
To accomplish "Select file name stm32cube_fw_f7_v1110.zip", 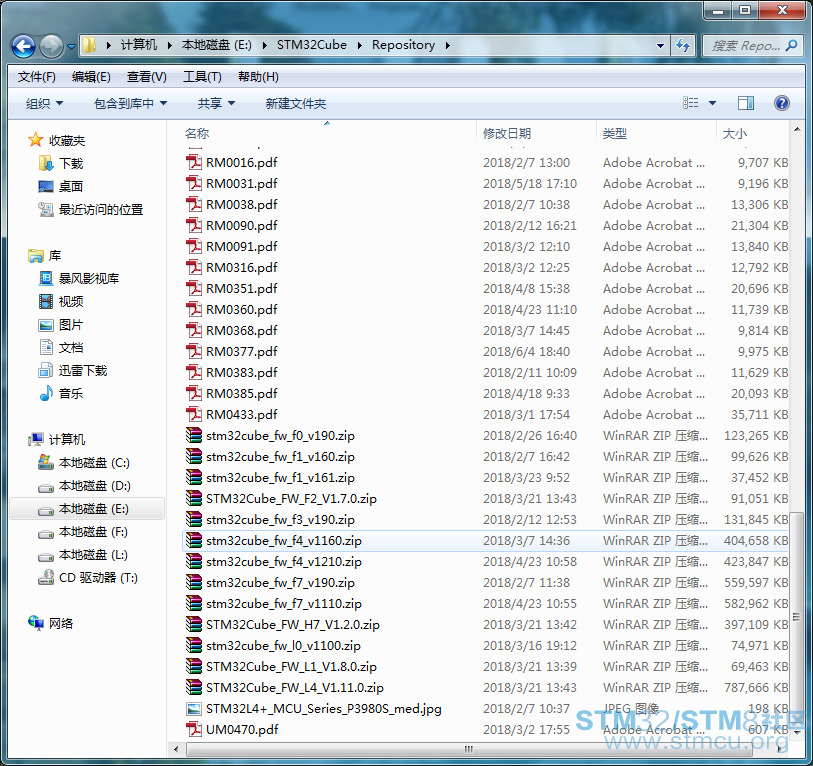I will tap(284, 604).
